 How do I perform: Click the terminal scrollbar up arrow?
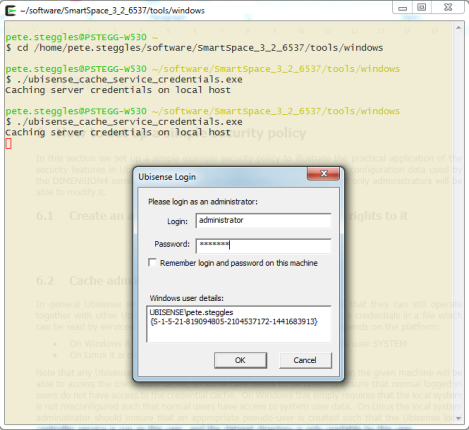coord(459,28)
